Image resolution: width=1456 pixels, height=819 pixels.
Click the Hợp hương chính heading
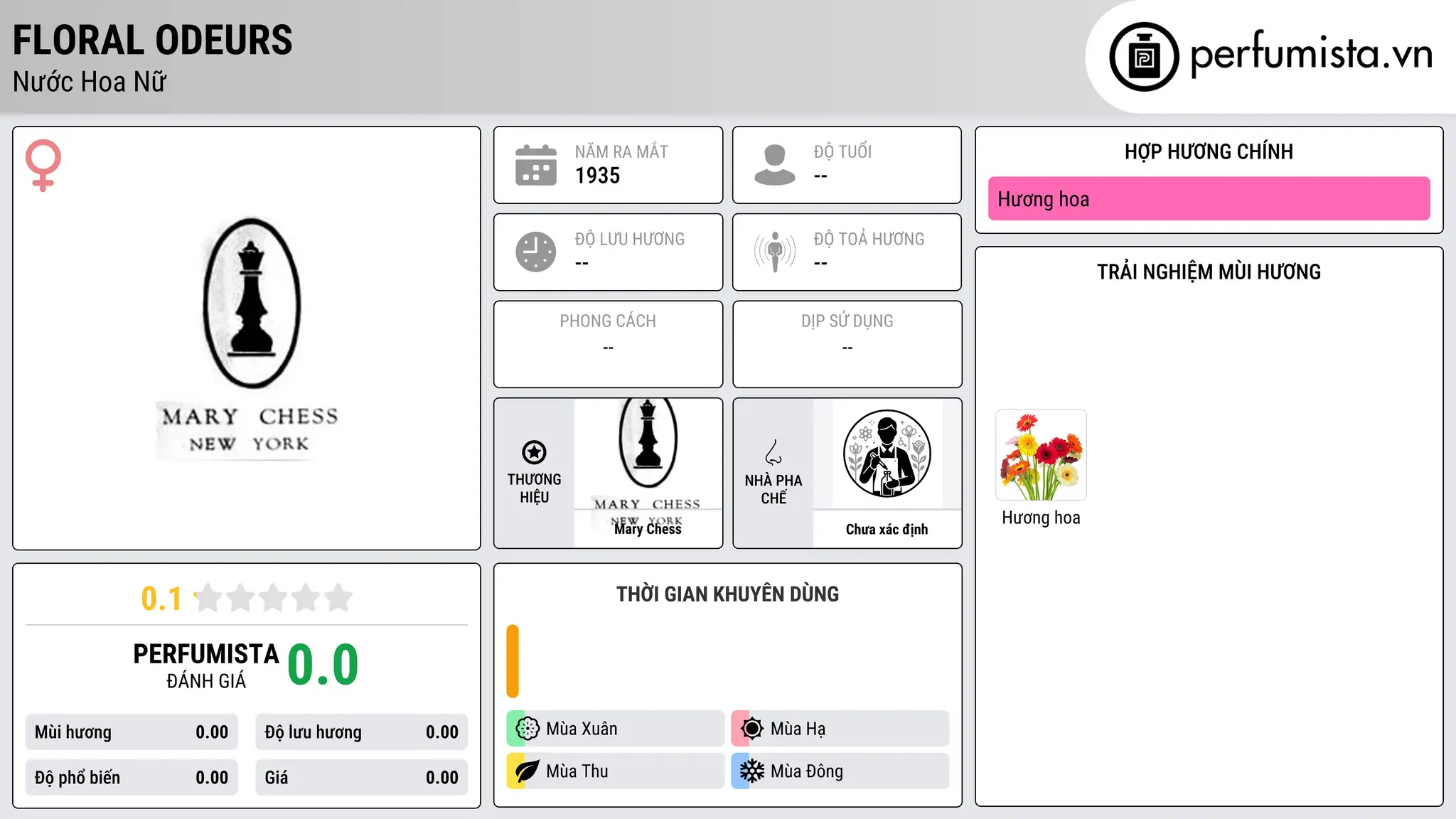click(1209, 151)
